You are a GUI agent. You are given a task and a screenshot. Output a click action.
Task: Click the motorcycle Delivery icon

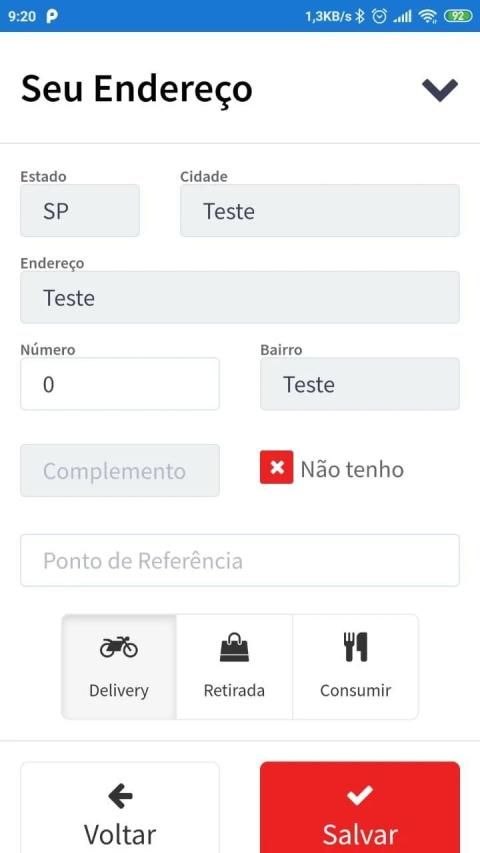pyautogui.click(x=119, y=647)
